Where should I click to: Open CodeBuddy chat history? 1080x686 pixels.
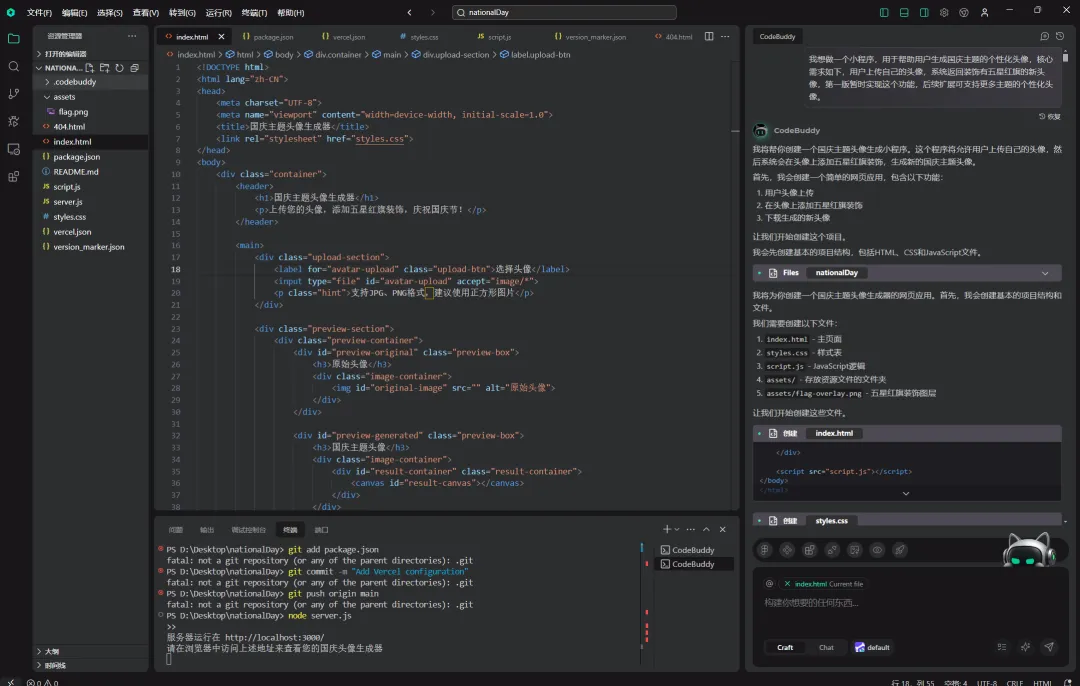coord(1060,37)
